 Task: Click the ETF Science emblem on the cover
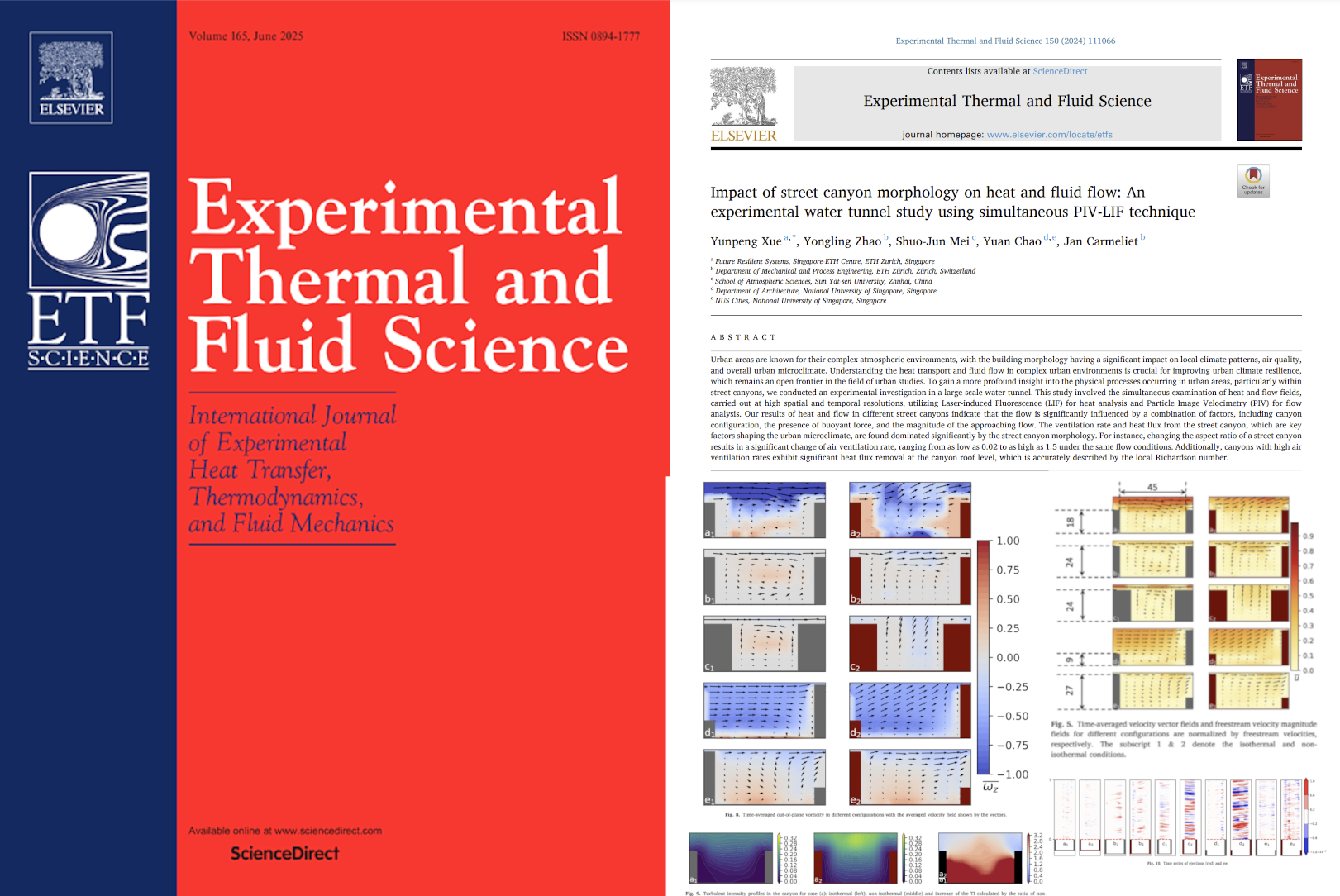pyautogui.click(x=88, y=270)
